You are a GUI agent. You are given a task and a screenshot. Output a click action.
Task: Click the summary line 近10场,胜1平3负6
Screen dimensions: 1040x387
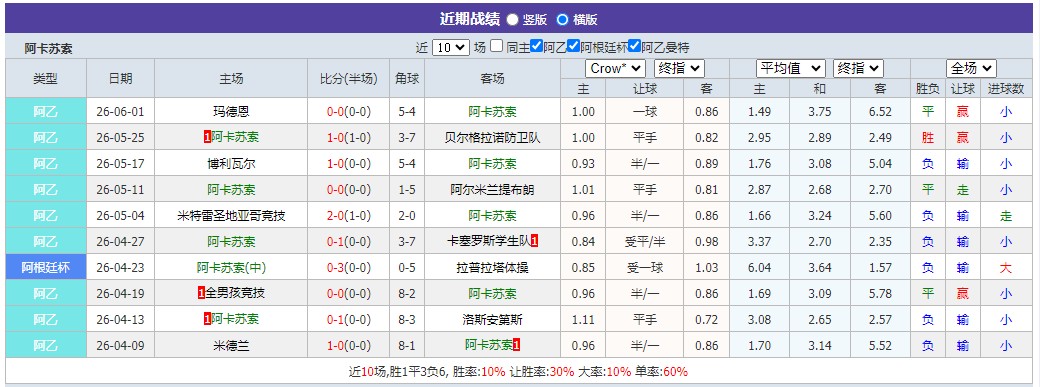tap(399, 372)
